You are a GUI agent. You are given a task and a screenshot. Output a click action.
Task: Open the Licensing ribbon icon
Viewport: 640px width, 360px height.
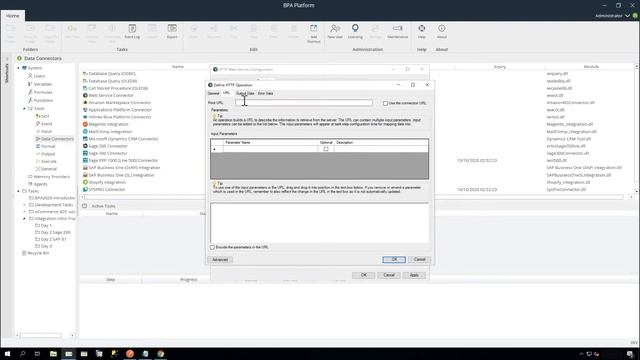click(355, 31)
